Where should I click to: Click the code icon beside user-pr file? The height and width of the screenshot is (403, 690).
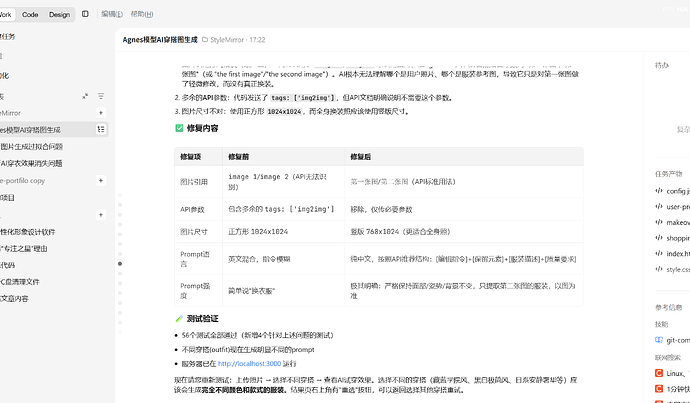coord(659,206)
